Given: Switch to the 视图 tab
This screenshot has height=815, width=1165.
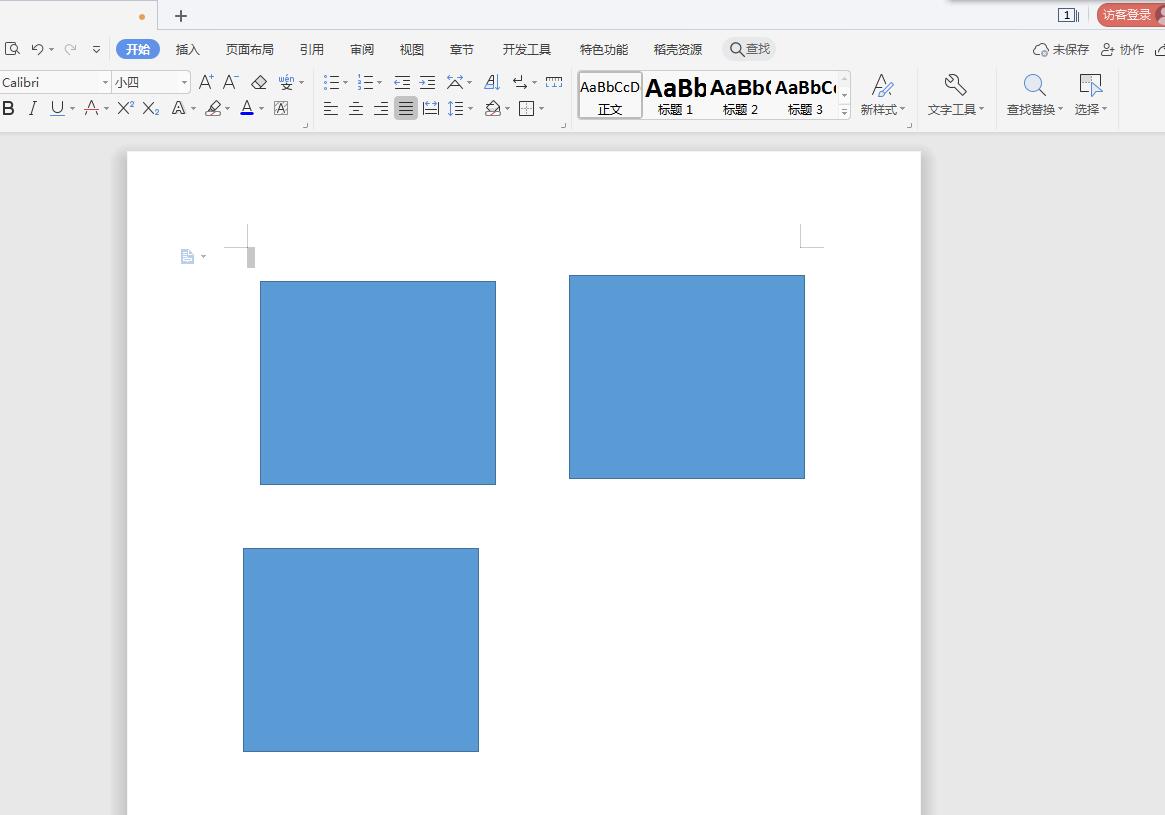Looking at the screenshot, I should 412,49.
